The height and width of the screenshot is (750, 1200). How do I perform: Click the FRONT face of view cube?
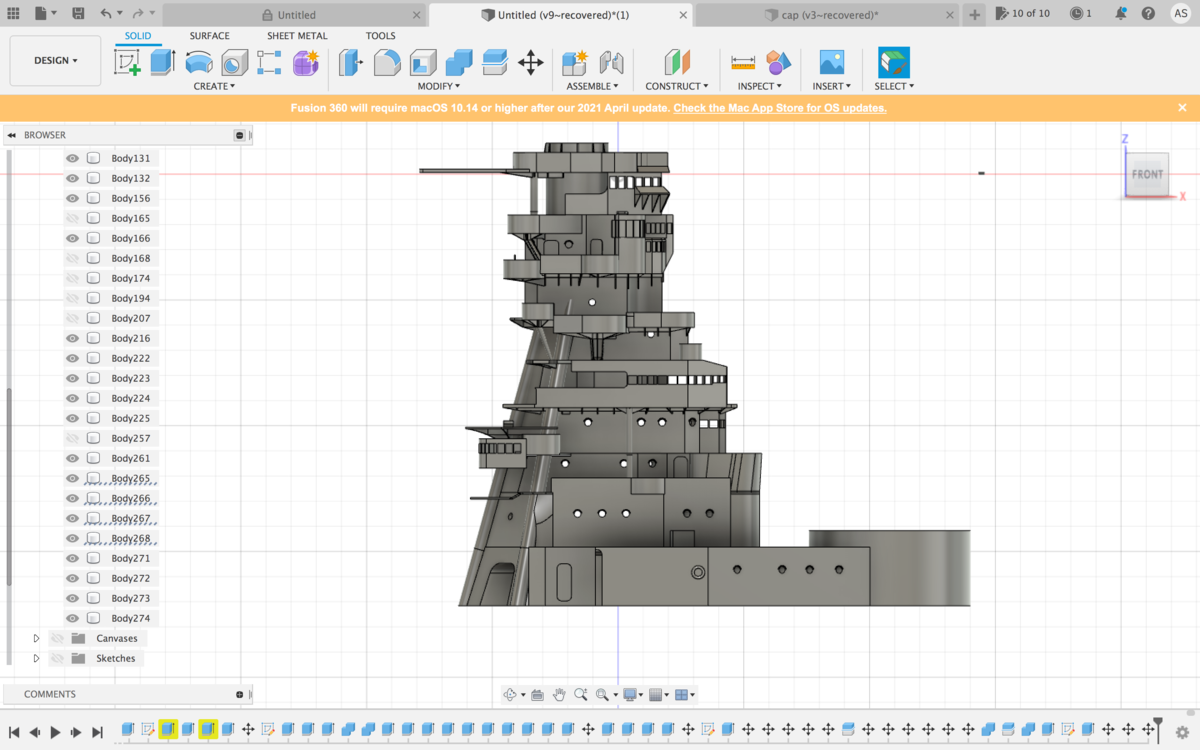point(1147,174)
